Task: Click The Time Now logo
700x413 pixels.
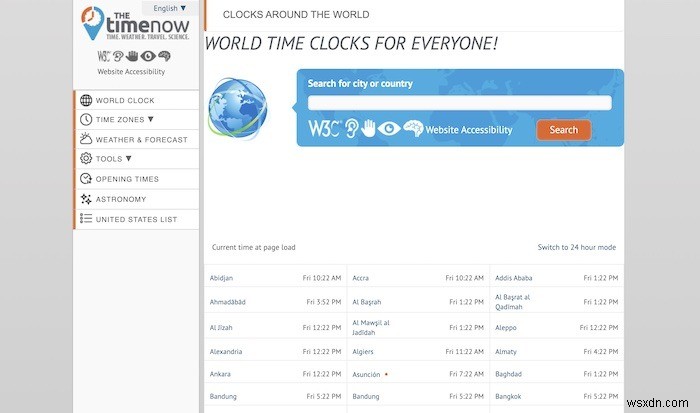Action: click(x=135, y=24)
